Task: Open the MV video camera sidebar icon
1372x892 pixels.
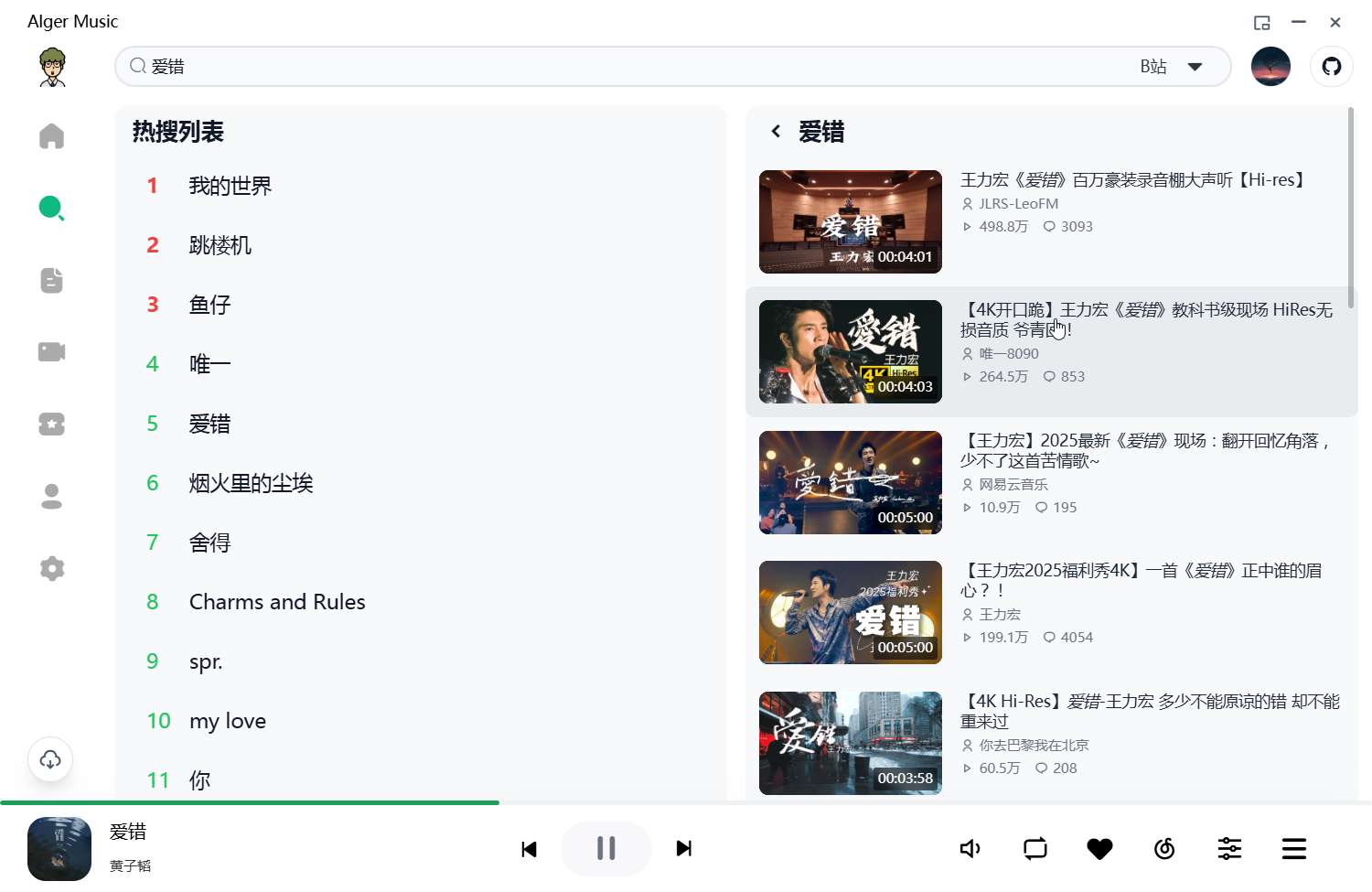Action: click(x=52, y=352)
